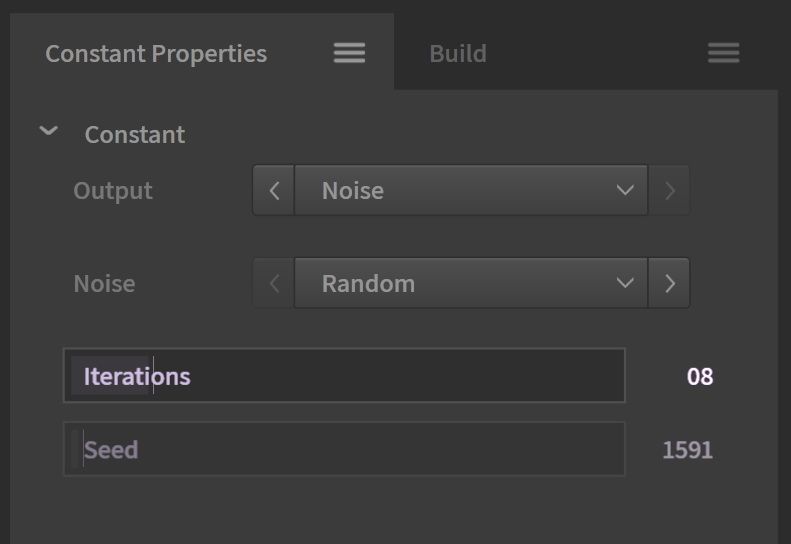
Task: Click the Iterations value 08
Action: (700, 376)
